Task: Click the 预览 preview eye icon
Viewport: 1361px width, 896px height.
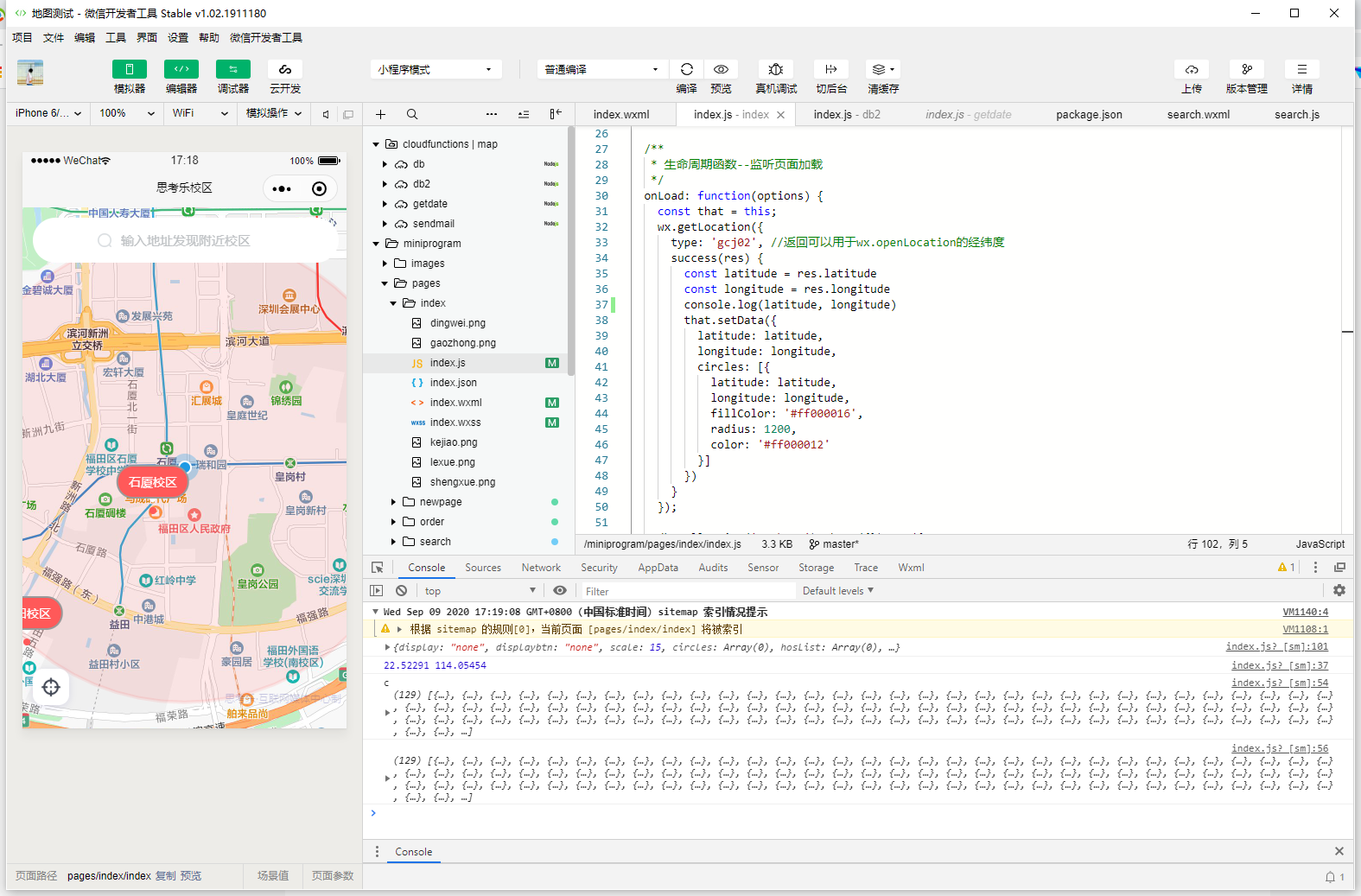Action: 721,70
